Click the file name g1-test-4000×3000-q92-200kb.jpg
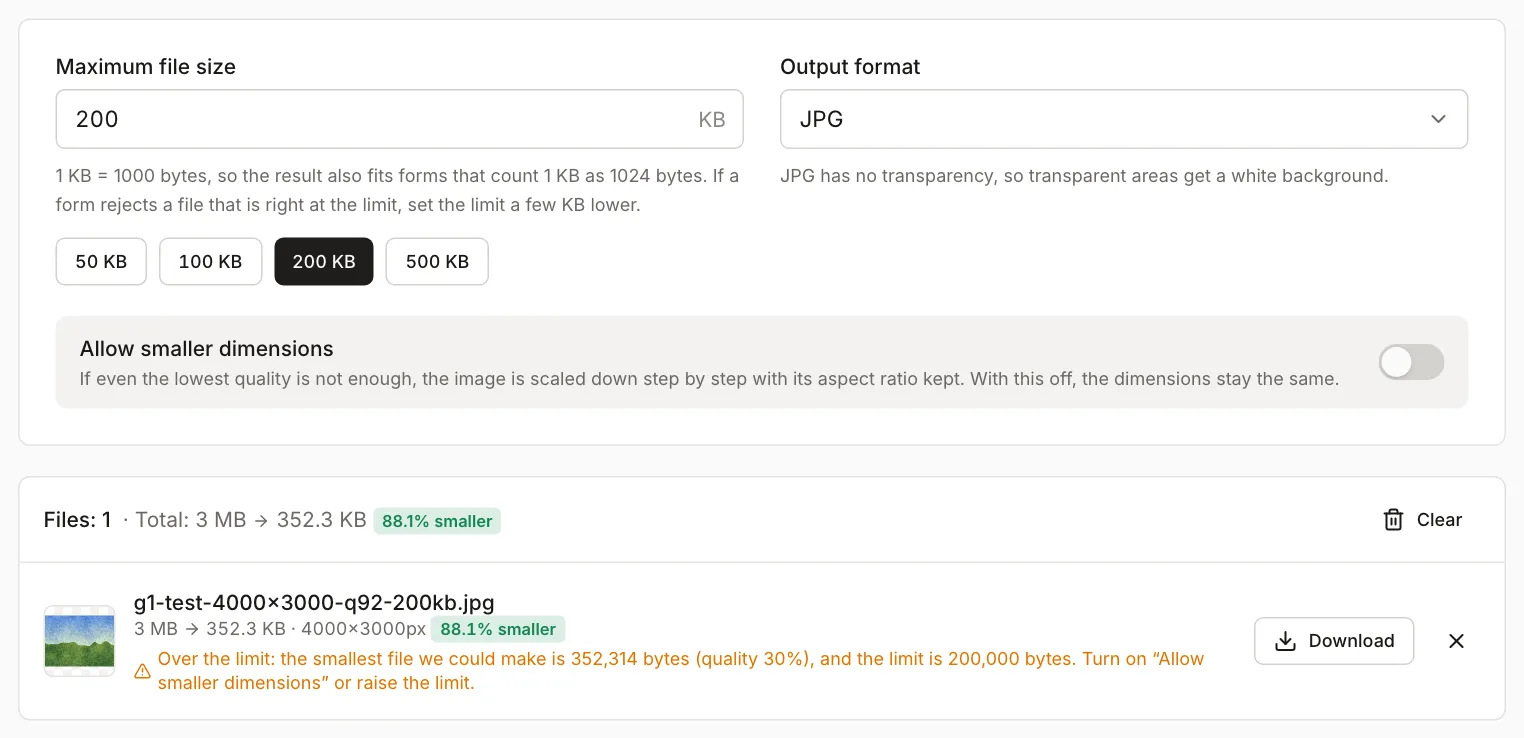Viewport: 1524px width, 738px height. (x=314, y=602)
